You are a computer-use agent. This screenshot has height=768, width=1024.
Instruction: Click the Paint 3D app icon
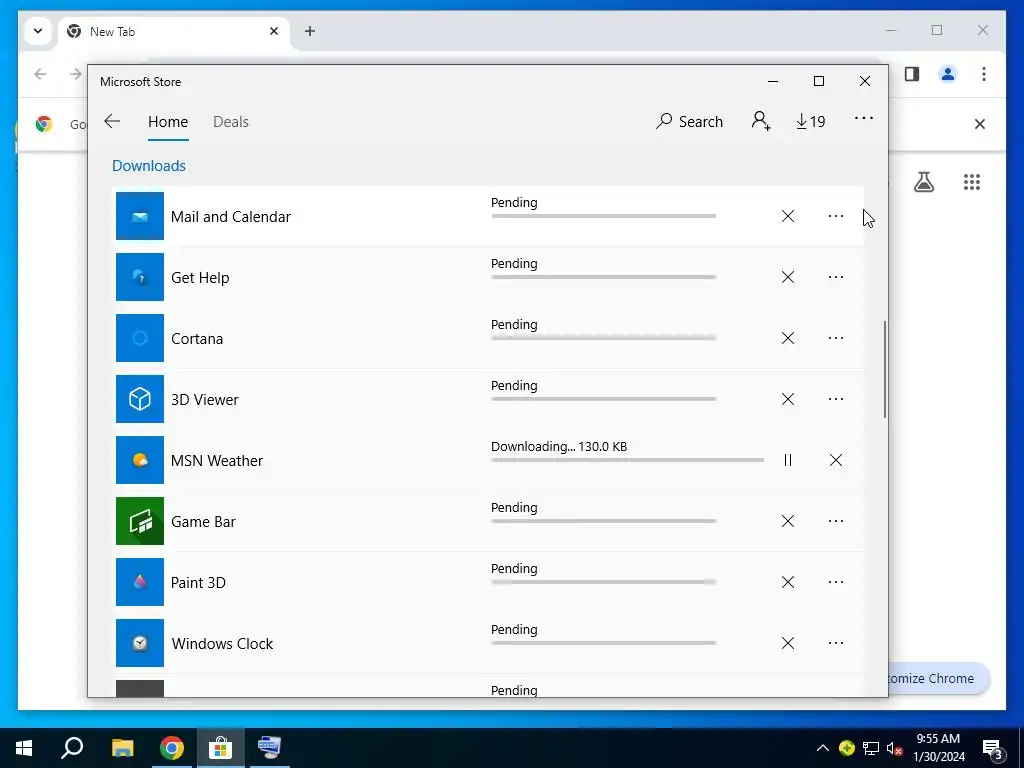(x=140, y=582)
